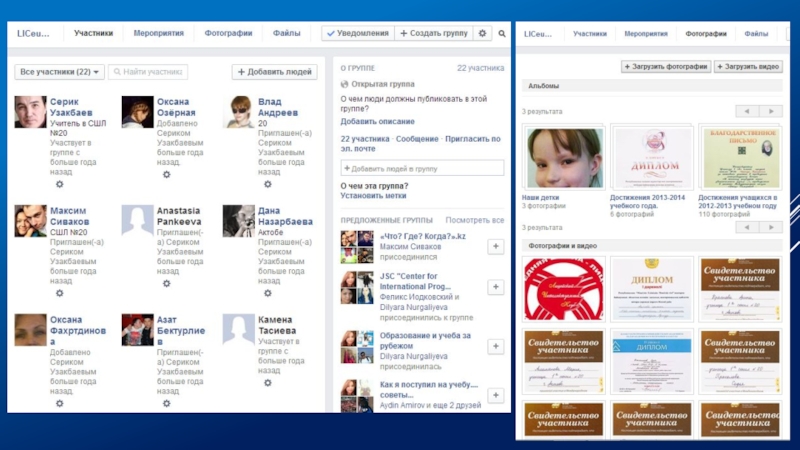Join «Что? Где? Когда?».kz with plus button
Viewport: 800px width, 450px height.
tap(495, 246)
